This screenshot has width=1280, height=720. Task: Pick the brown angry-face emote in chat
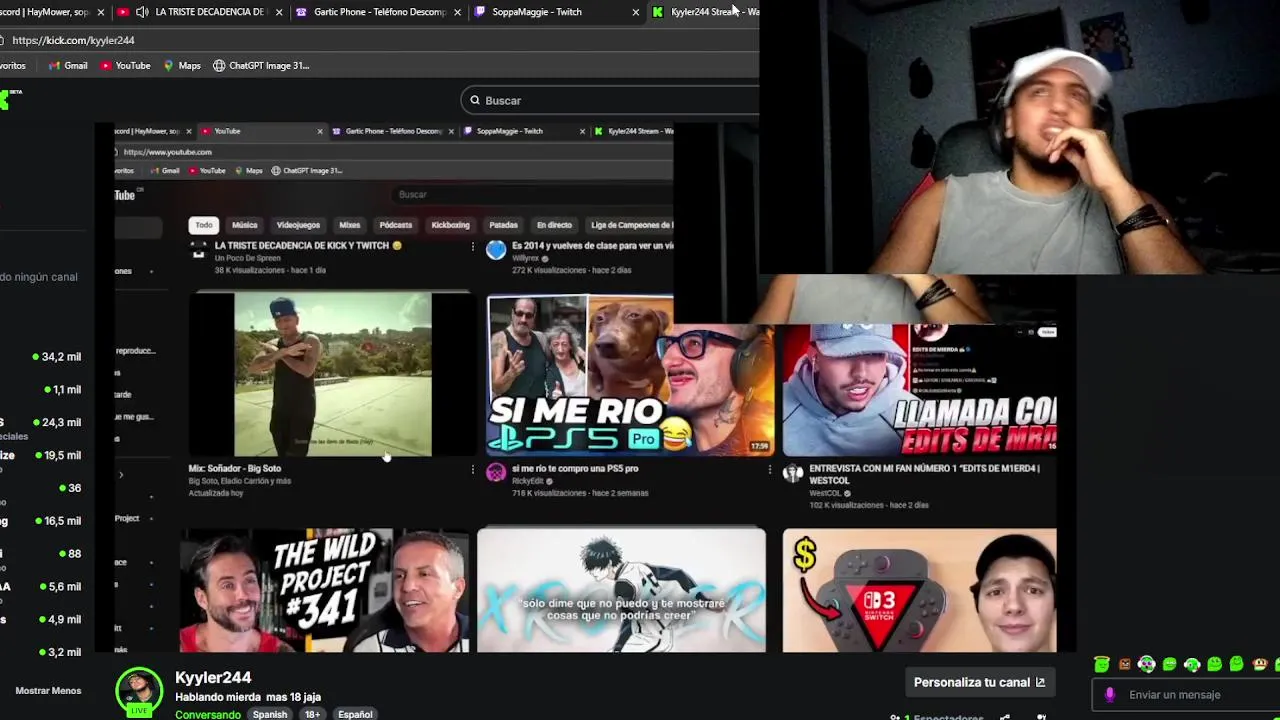(1124, 664)
